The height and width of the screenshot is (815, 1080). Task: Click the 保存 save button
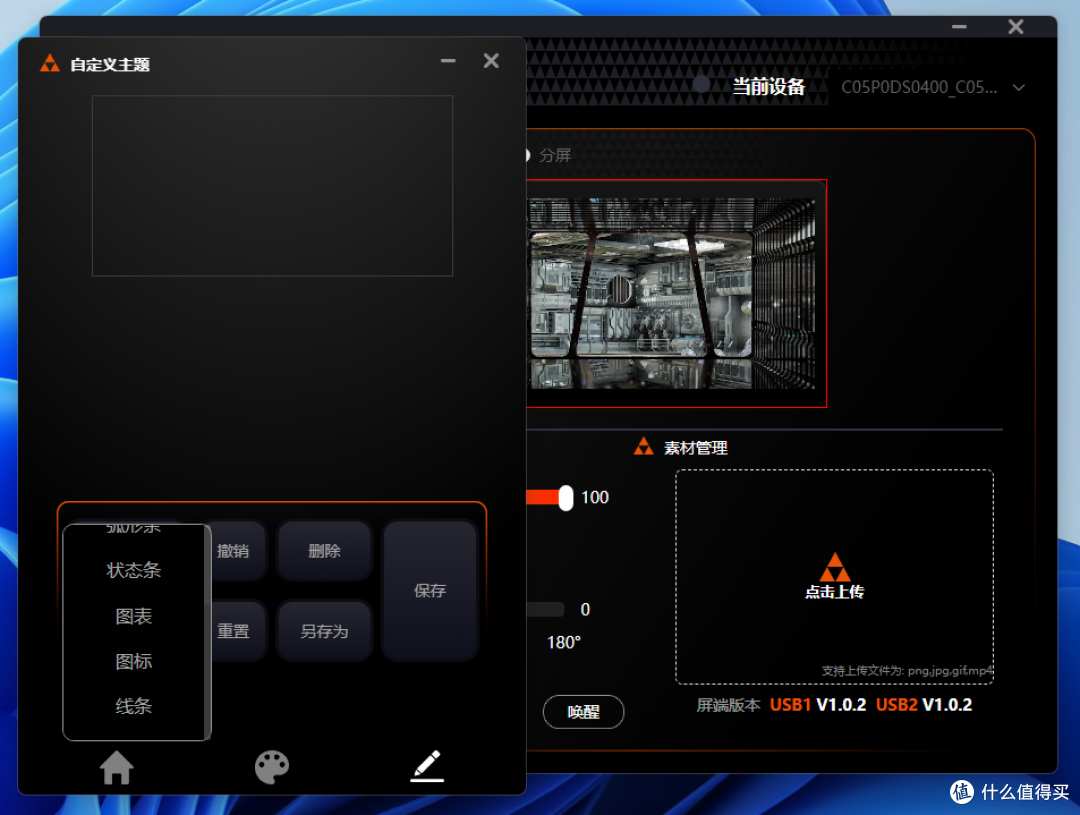point(430,590)
